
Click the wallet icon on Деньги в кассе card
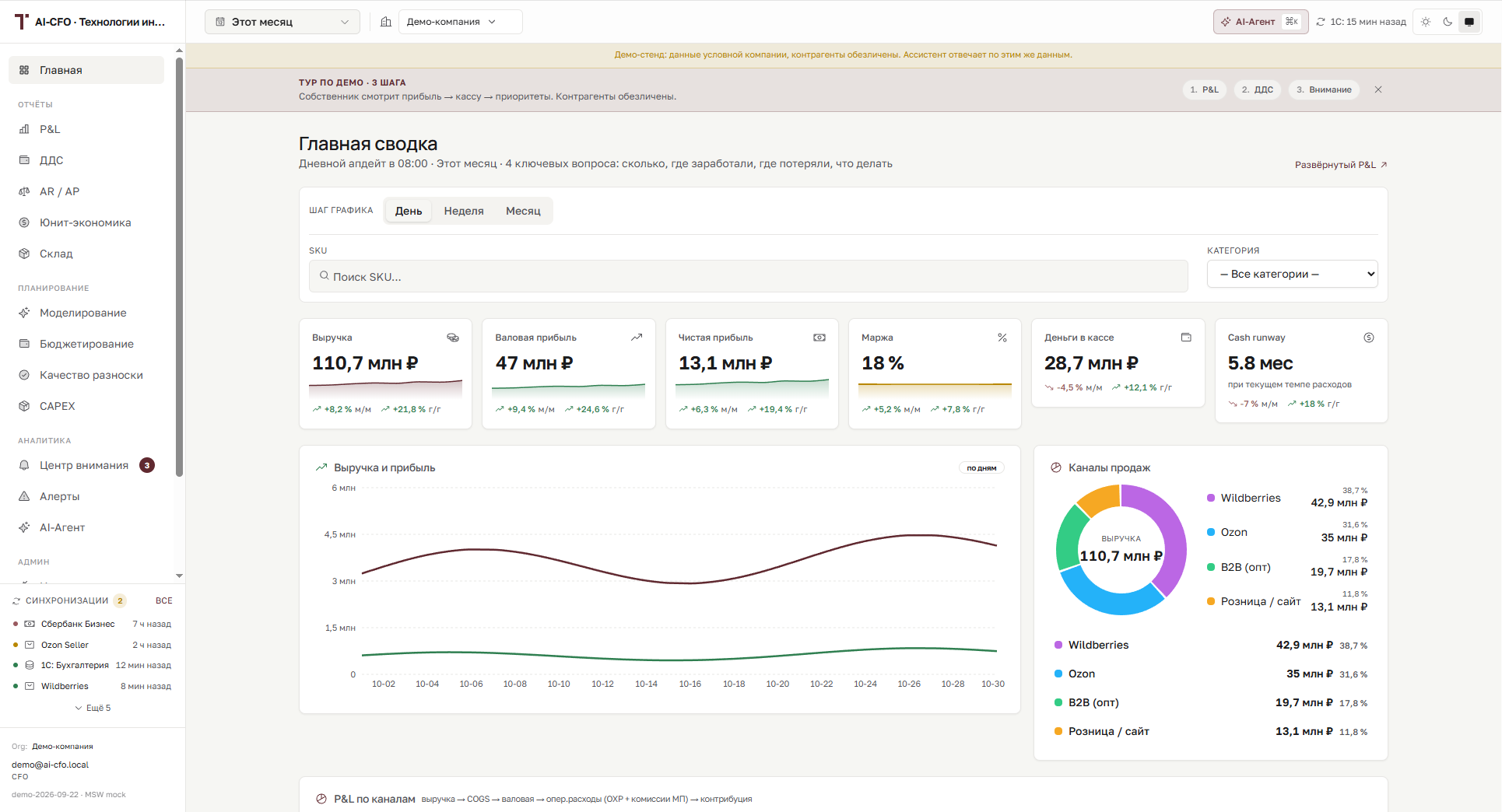(1186, 338)
